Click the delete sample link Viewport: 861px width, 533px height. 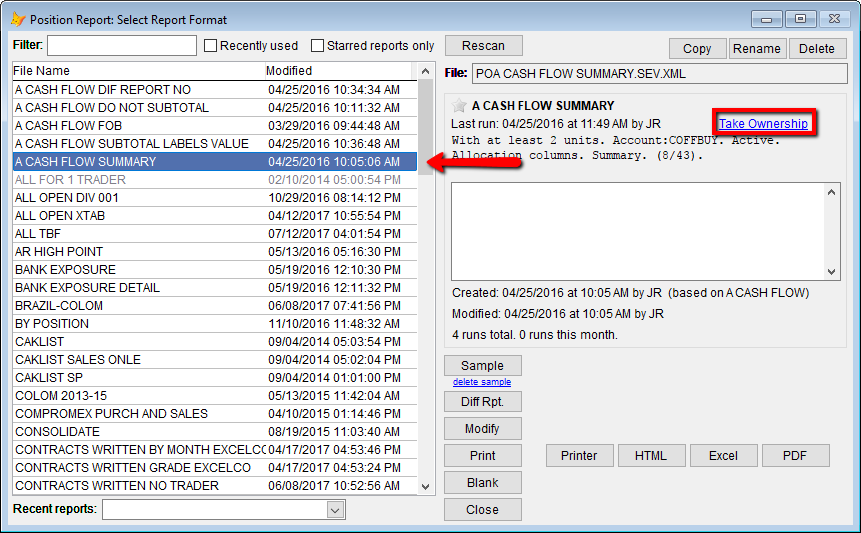482,381
